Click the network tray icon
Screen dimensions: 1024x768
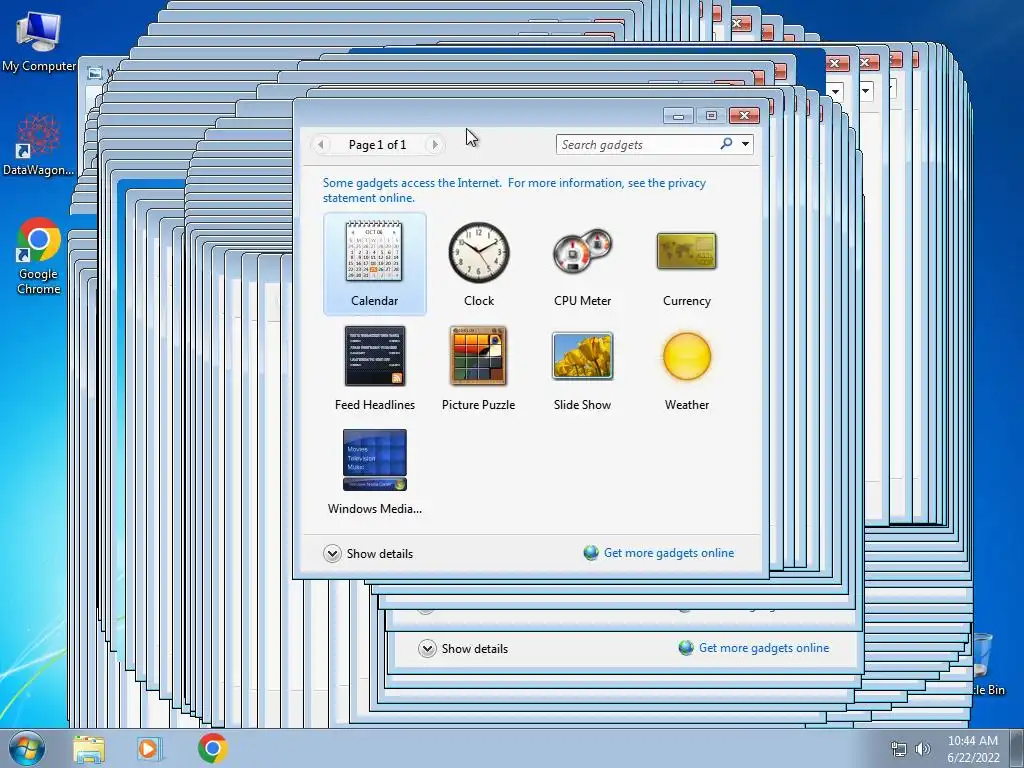899,749
